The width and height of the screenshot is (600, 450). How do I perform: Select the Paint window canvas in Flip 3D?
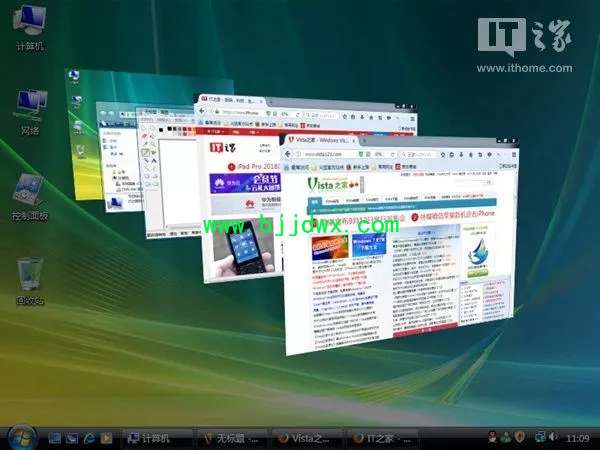pos(178,184)
